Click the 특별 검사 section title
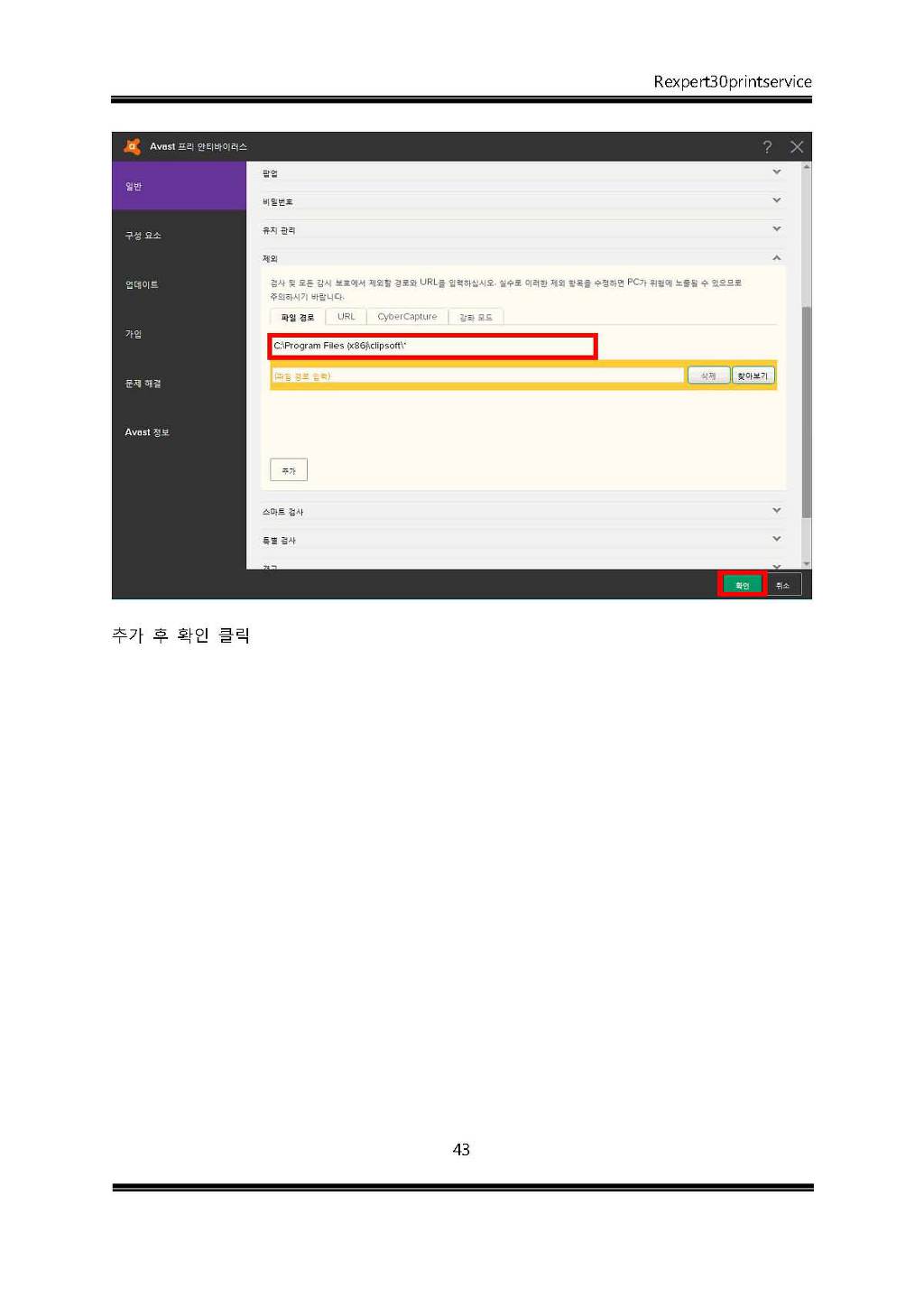The image size is (924, 1307). point(279,541)
